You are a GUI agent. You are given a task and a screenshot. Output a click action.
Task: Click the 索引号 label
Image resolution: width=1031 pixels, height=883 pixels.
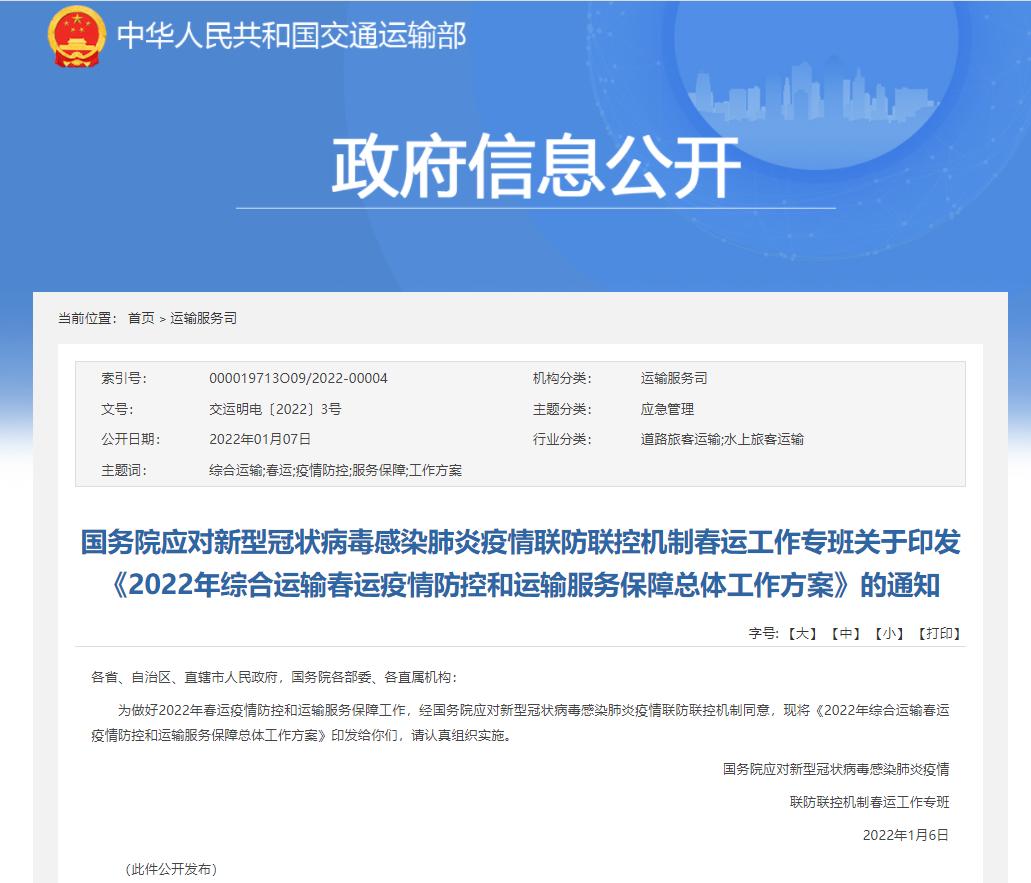pos(124,378)
